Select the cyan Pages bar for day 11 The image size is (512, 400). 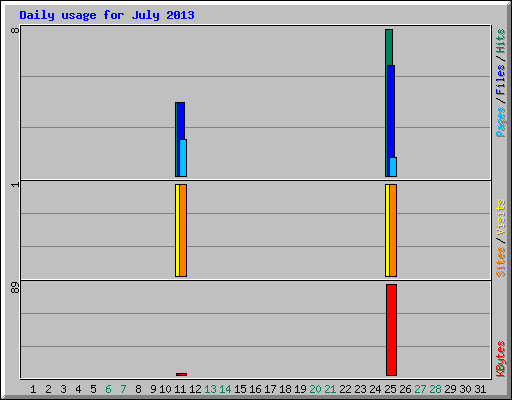tap(183, 158)
